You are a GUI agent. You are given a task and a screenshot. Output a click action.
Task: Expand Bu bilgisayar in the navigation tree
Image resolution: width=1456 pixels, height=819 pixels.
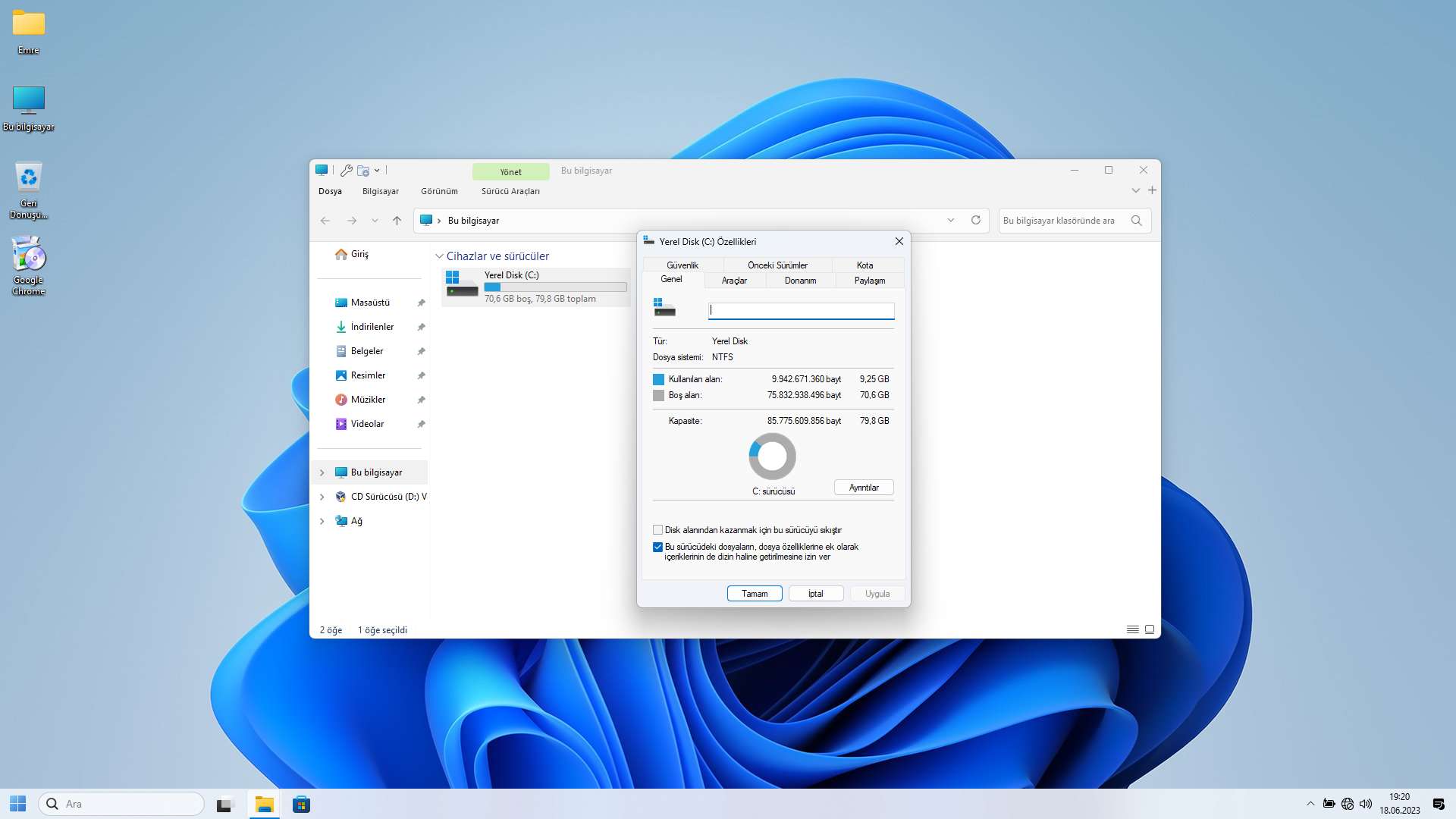(322, 472)
